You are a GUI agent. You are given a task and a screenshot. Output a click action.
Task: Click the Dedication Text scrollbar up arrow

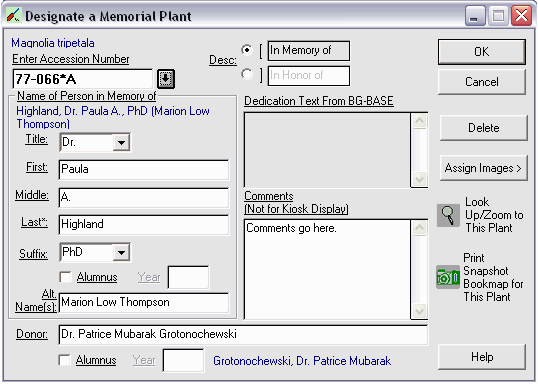[x=419, y=121]
